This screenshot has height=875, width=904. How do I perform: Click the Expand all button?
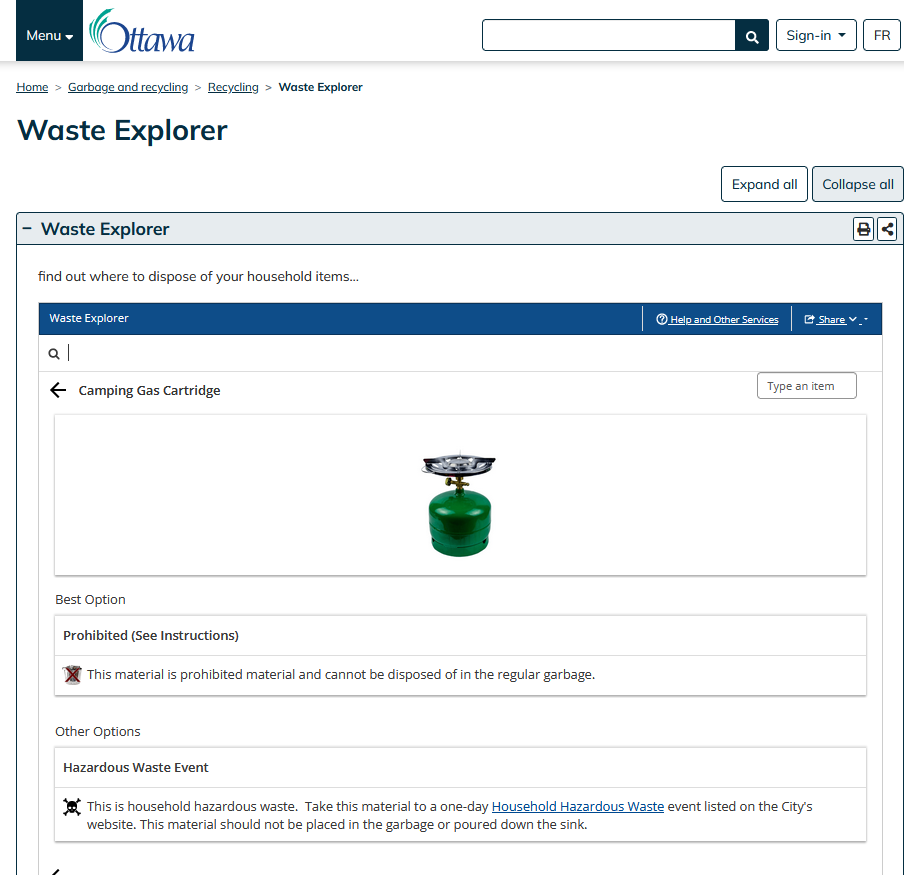click(x=764, y=184)
